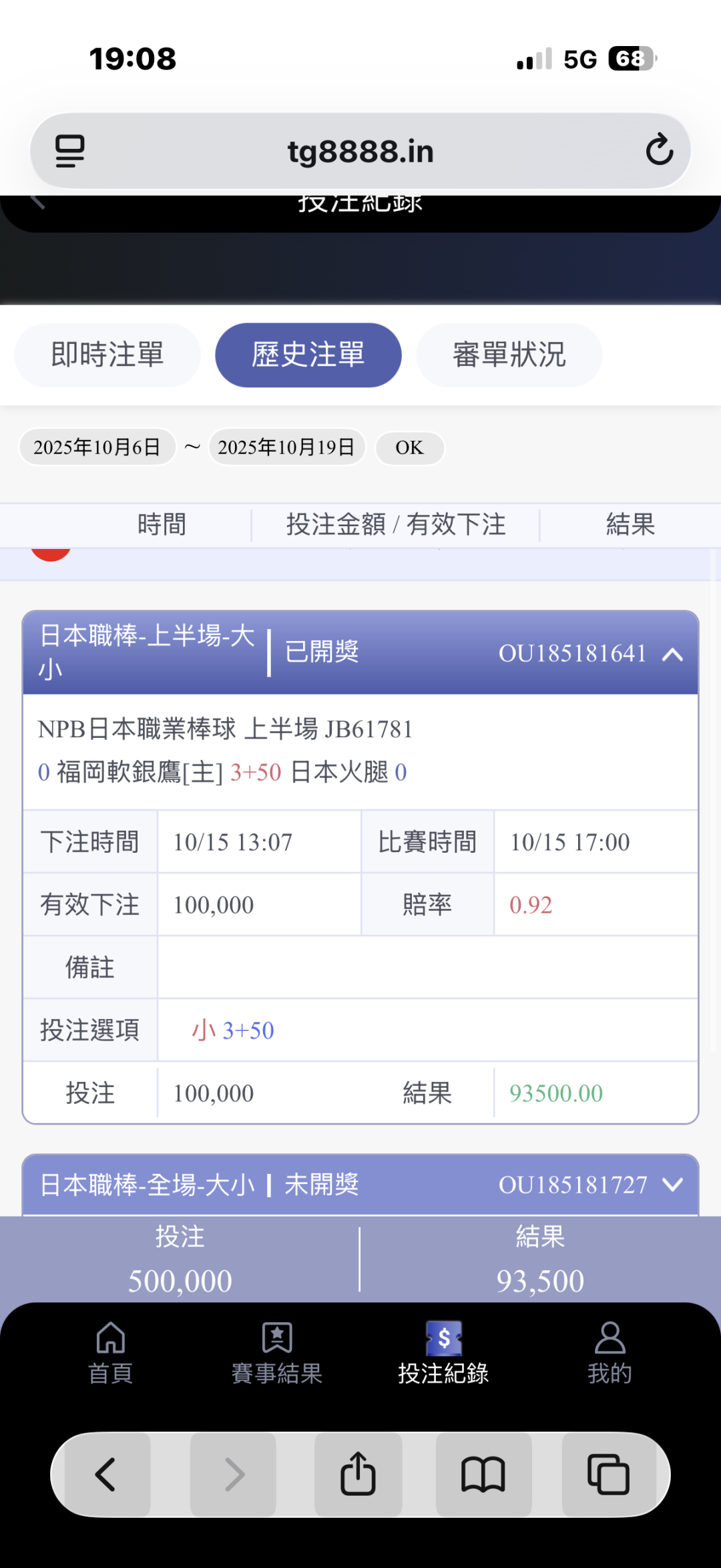Tap the Safari share icon
Viewport: 721px width, 1568px height.
pyautogui.click(x=358, y=1474)
